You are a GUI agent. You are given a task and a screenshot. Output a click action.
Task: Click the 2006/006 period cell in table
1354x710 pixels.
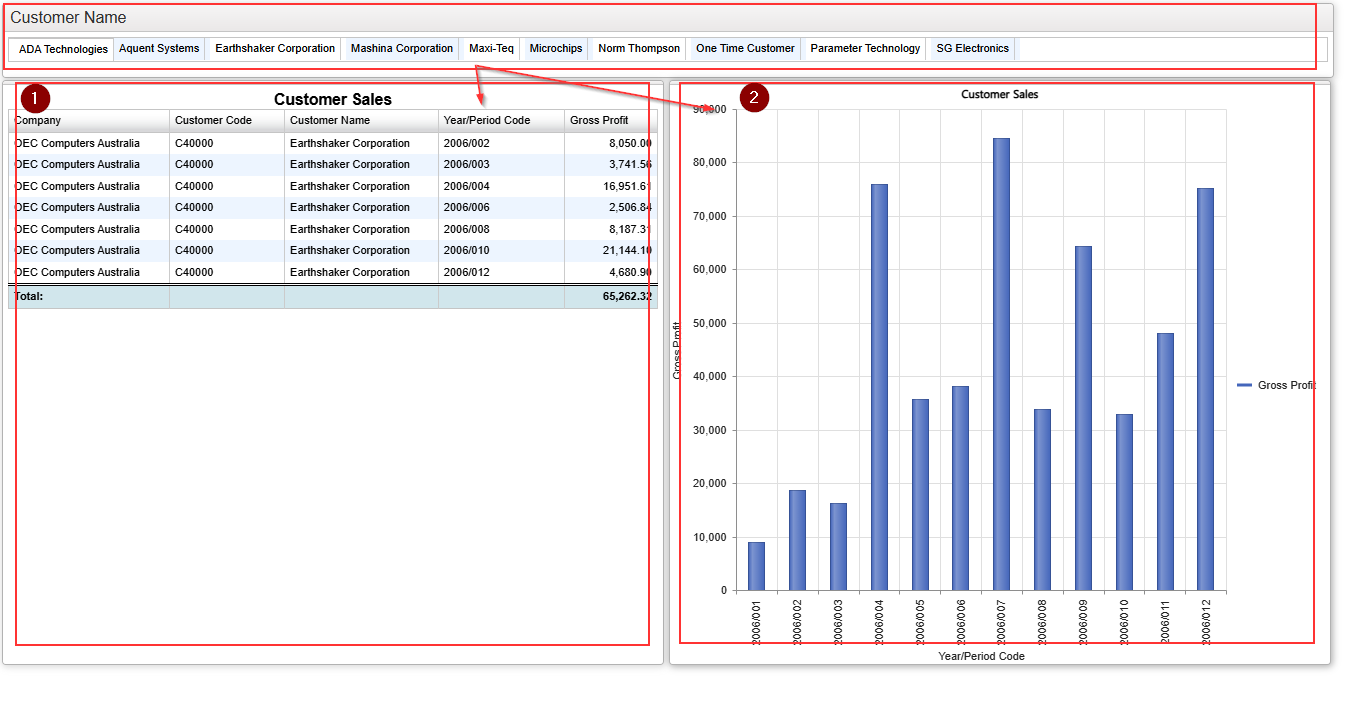click(501, 208)
